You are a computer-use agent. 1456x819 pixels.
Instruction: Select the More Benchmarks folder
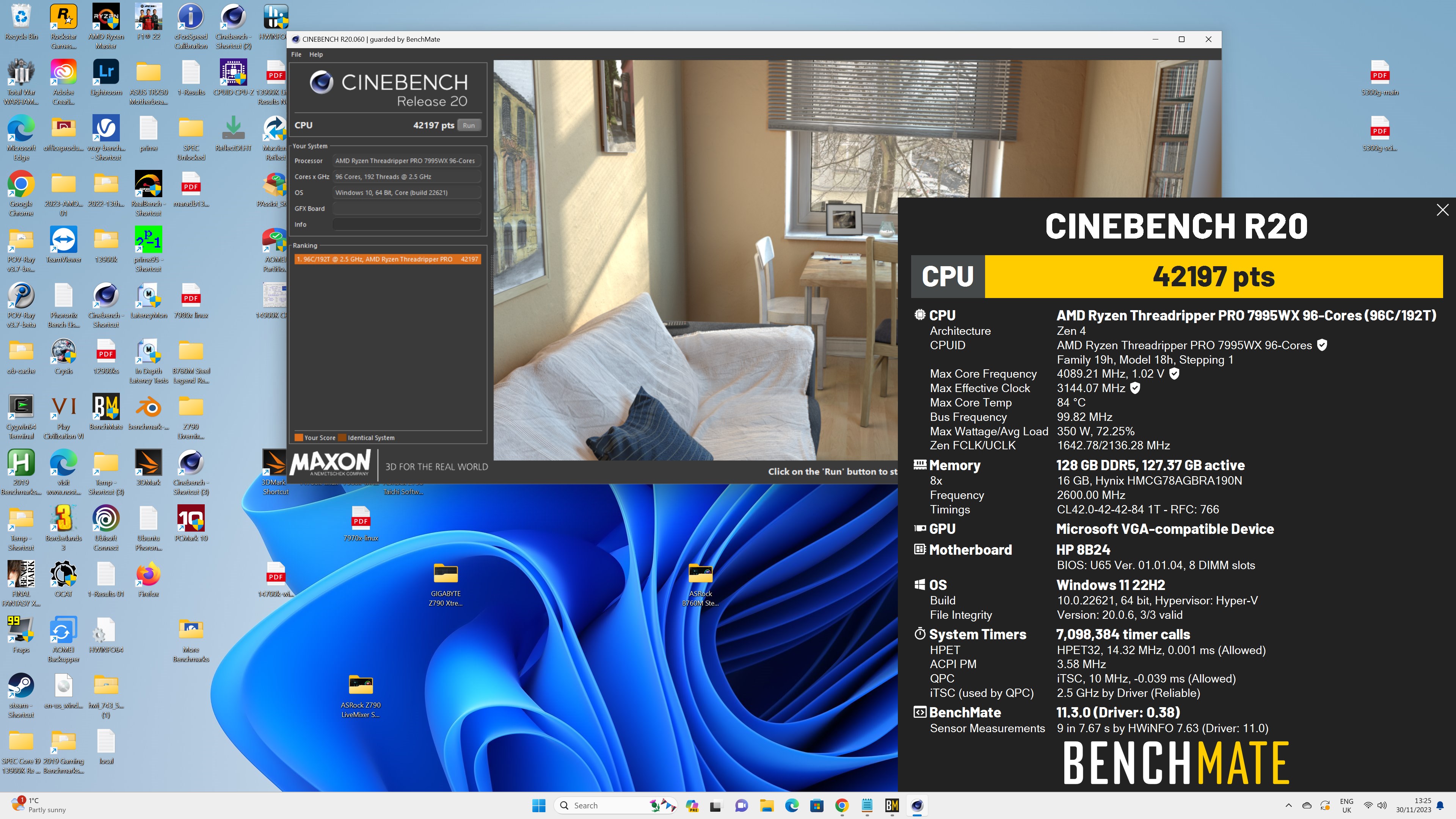point(191,640)
